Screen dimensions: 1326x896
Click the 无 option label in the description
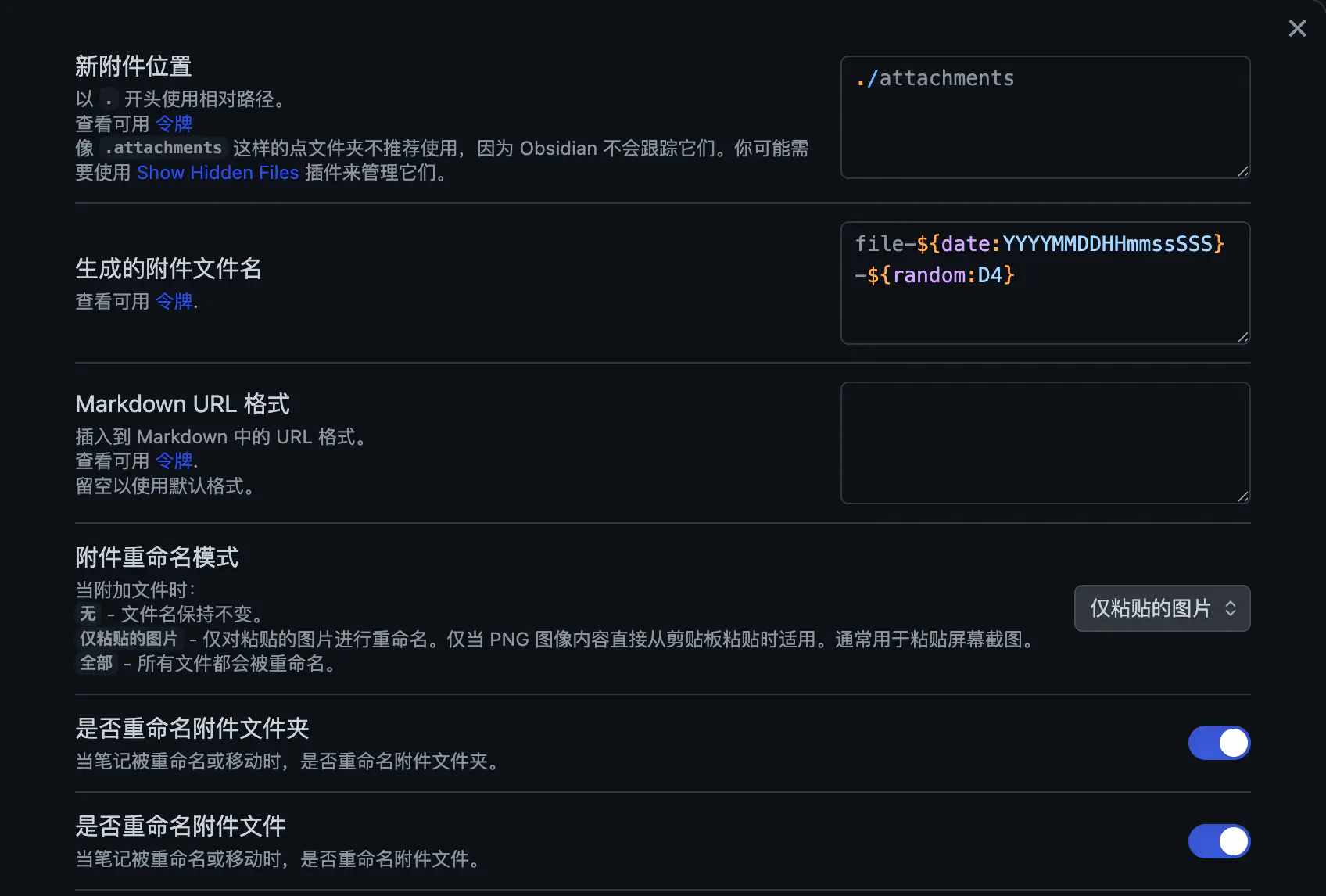coord(88,614)
